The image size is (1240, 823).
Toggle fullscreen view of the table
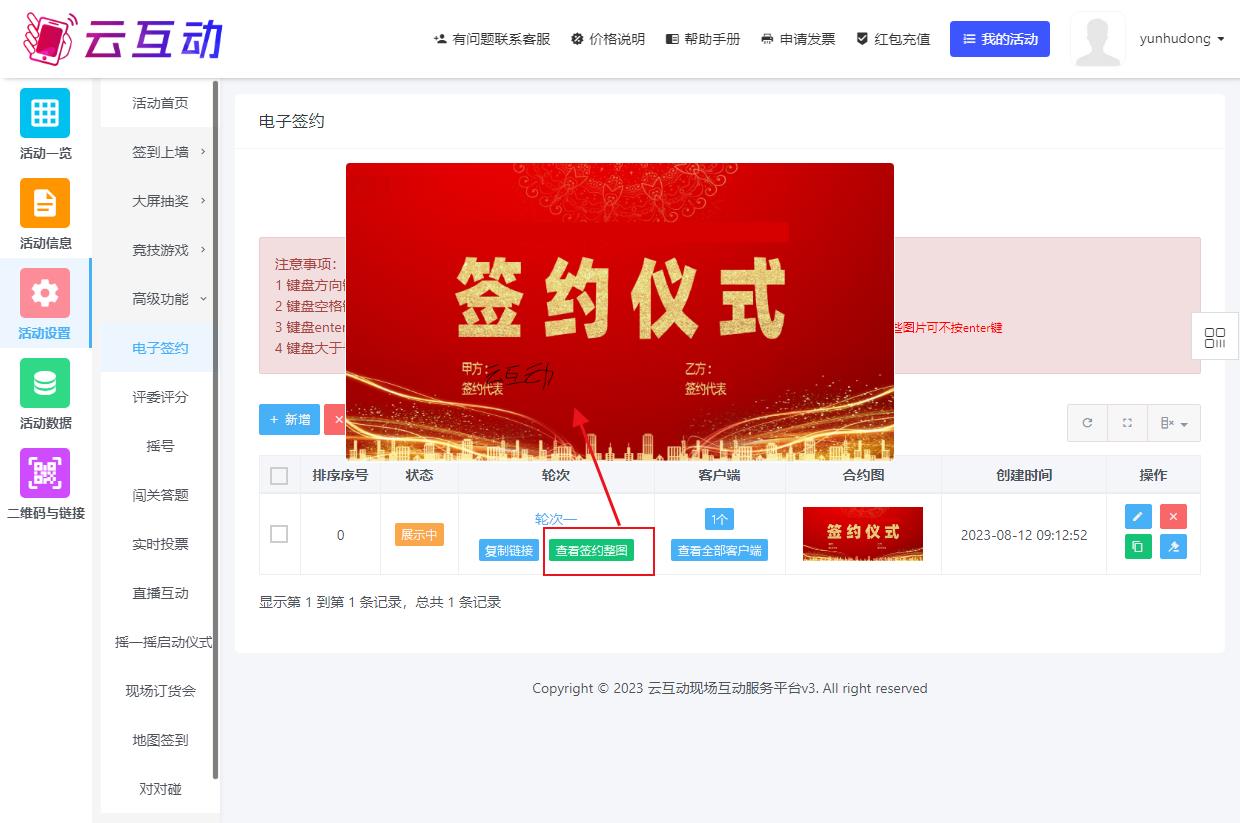tap(1127, 423)
